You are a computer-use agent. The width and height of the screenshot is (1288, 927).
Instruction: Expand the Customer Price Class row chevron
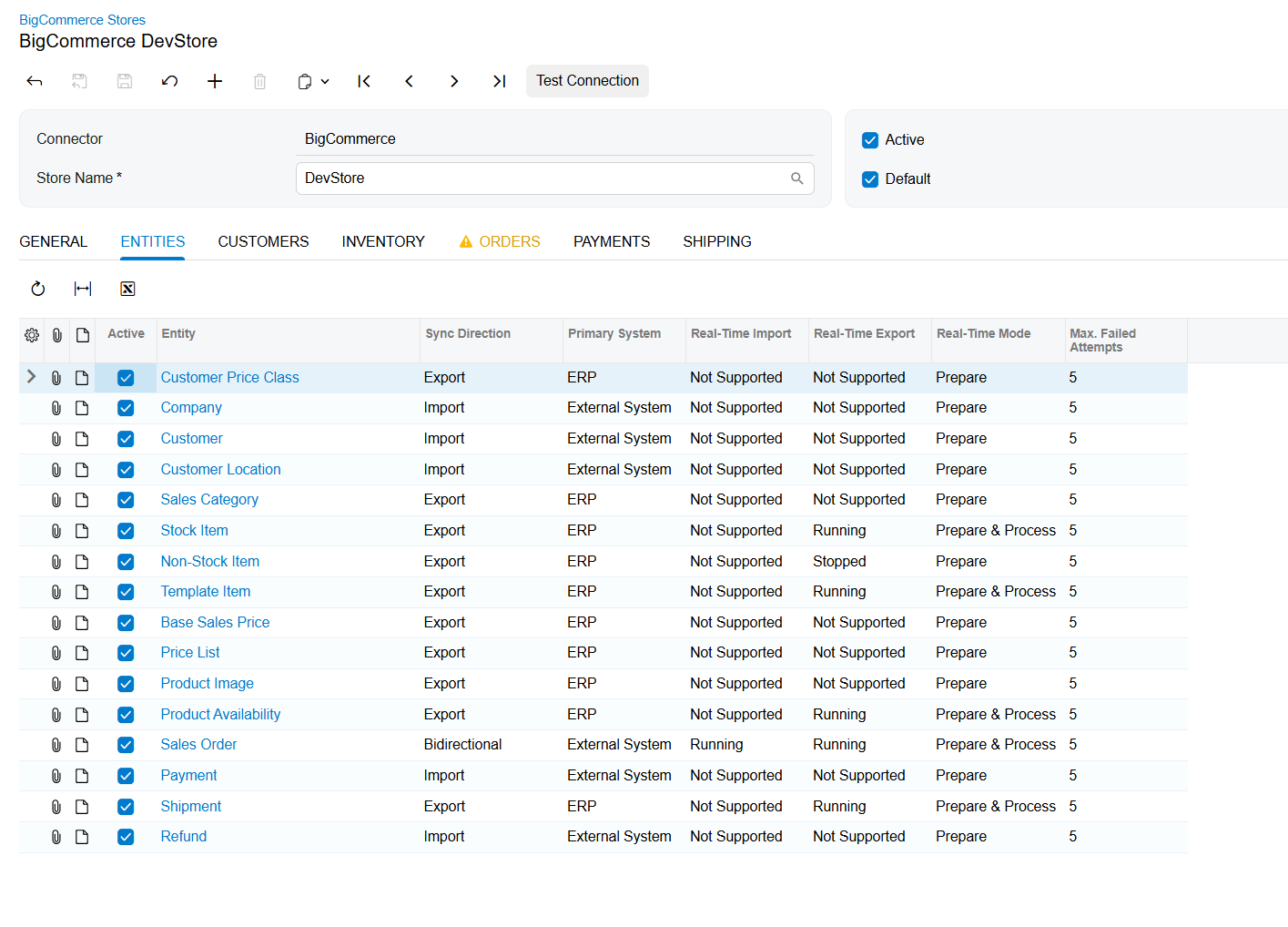[31, 377]
